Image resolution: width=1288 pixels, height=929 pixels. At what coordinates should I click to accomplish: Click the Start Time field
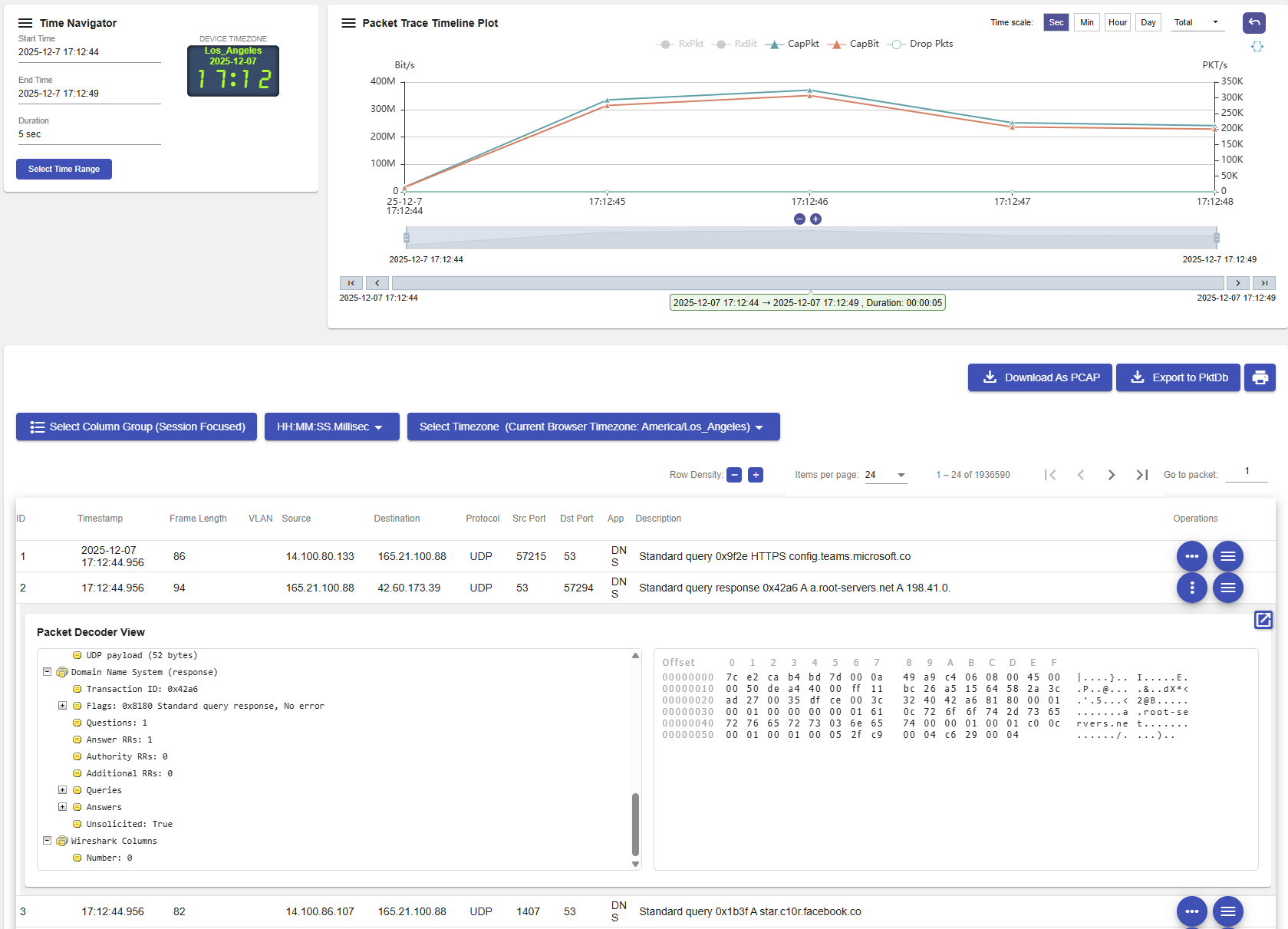tap(90, 52)
